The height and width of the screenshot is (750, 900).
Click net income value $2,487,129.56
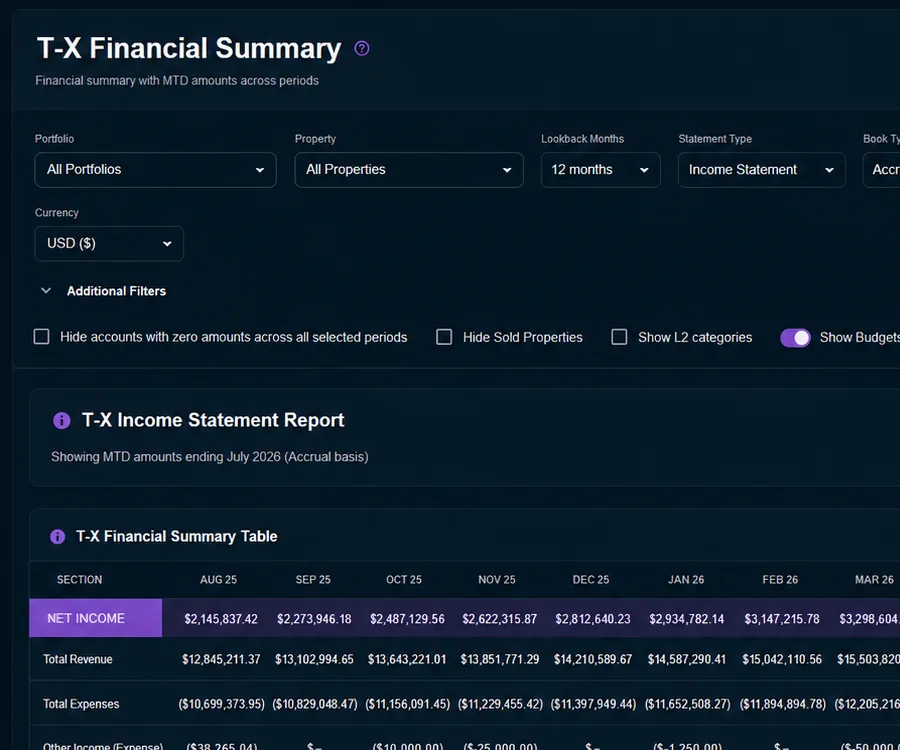[407, 619]
